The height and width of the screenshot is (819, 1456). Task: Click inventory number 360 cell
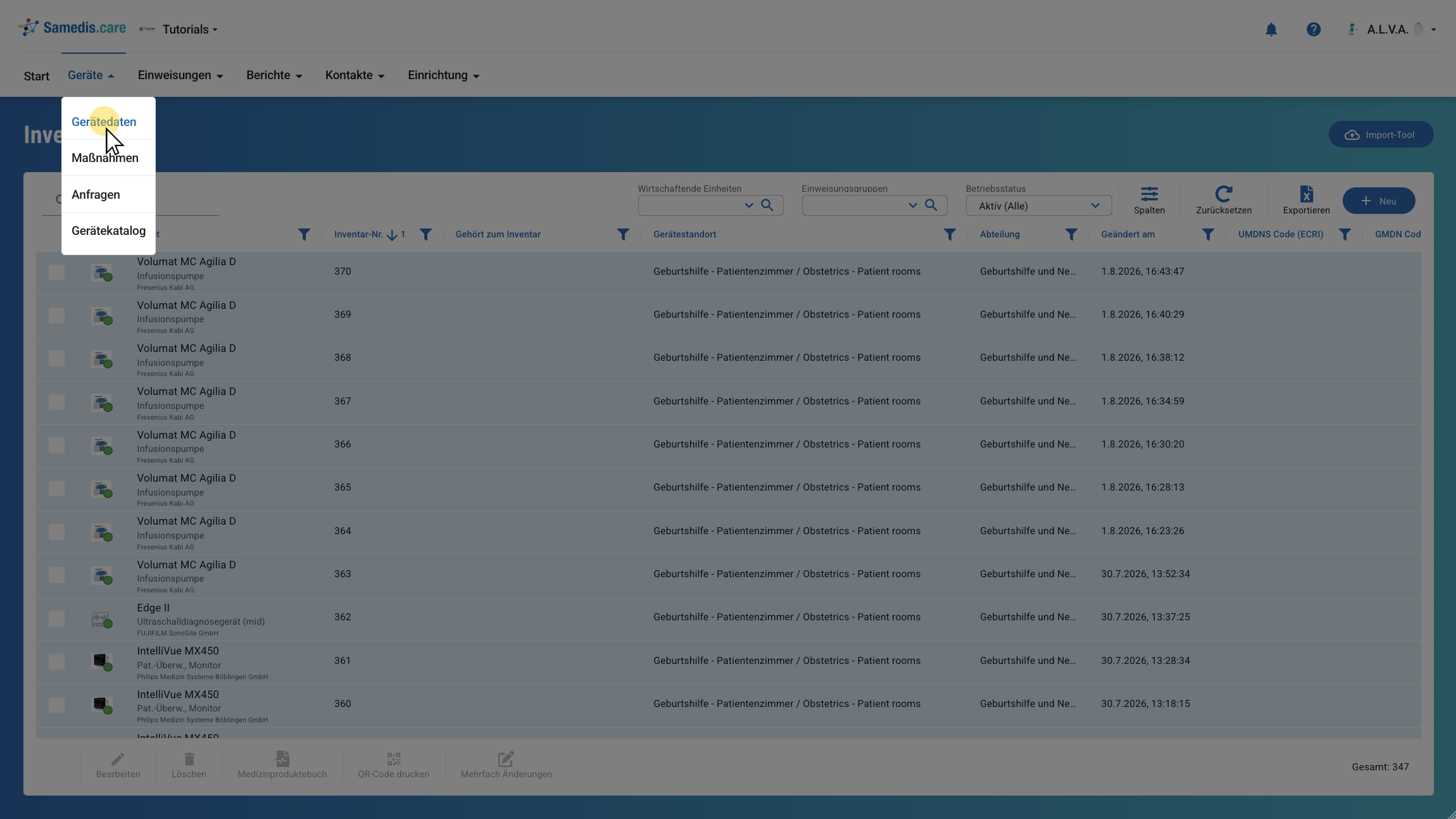342,703
